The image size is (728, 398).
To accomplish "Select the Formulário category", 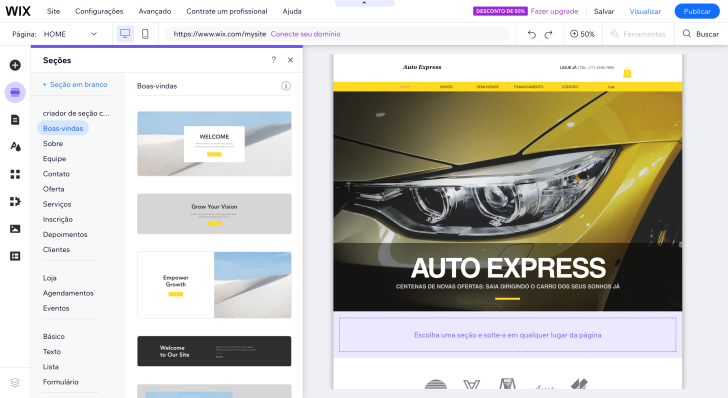I will (x=60, y=382).
